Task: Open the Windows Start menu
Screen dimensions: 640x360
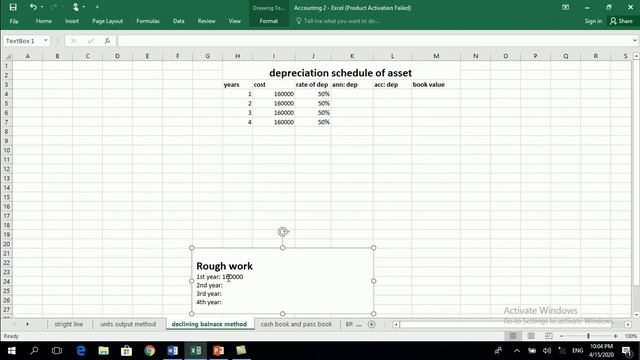Action: (11, 351)
